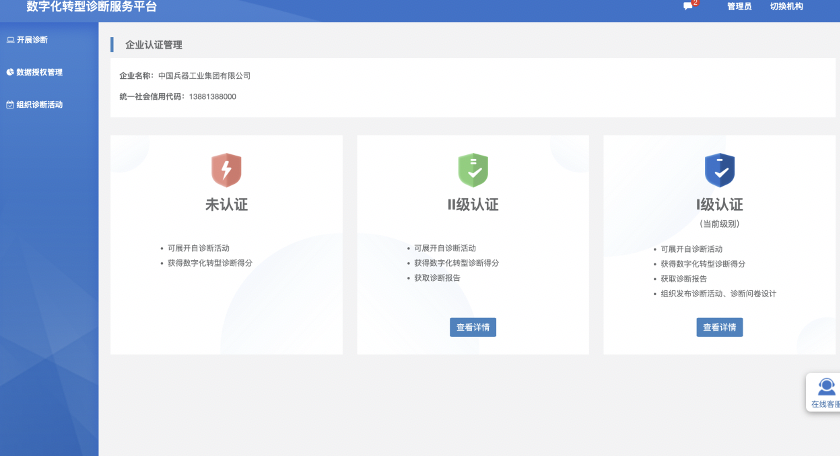
Task: Open 开展诊断 in the sidebar
Action: click(x=32, y=40)
